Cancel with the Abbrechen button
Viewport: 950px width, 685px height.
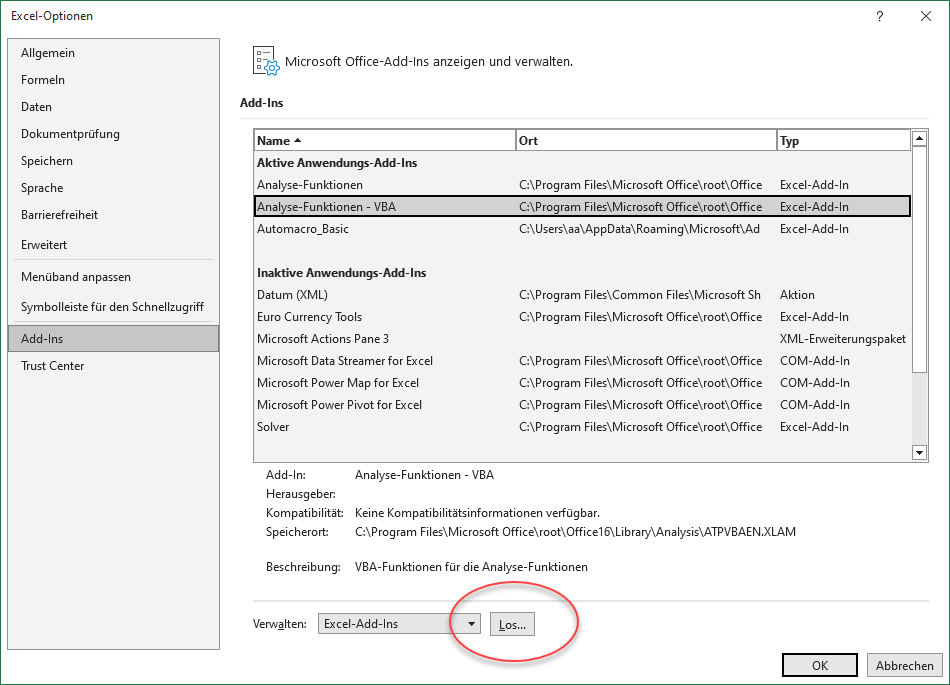point(905,665)
